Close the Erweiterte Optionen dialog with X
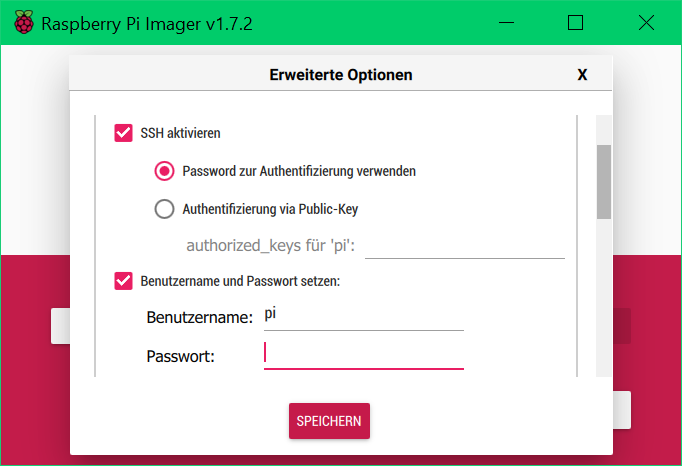 (582, 75)
